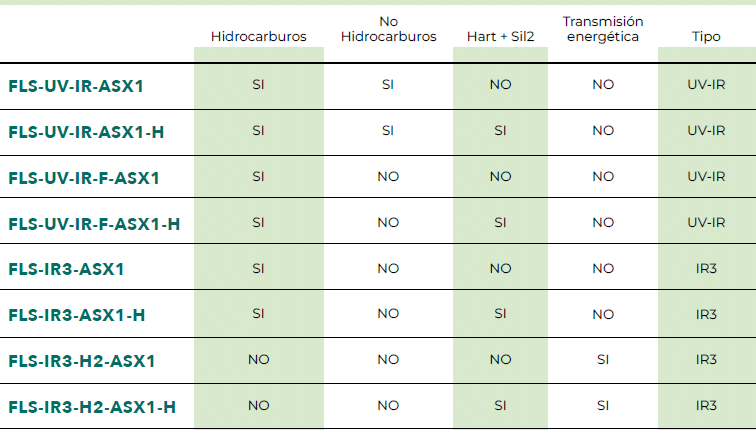Click No Hidrocarburos SI cell for FLS-UV-IR-ASX1
Screen dimensions: 756x440
tap(388, 85)
